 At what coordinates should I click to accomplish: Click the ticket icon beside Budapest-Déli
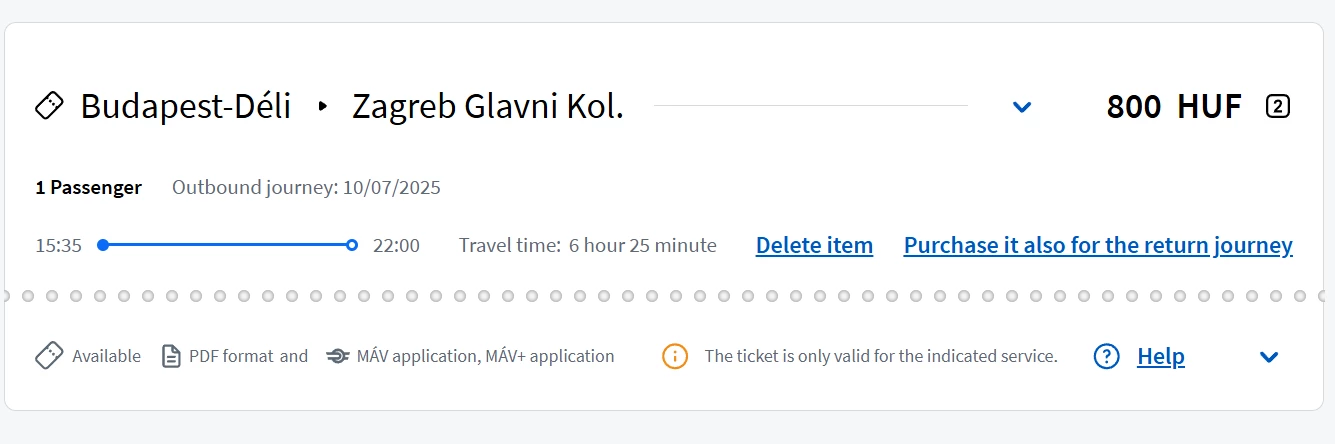click(50, 106)
